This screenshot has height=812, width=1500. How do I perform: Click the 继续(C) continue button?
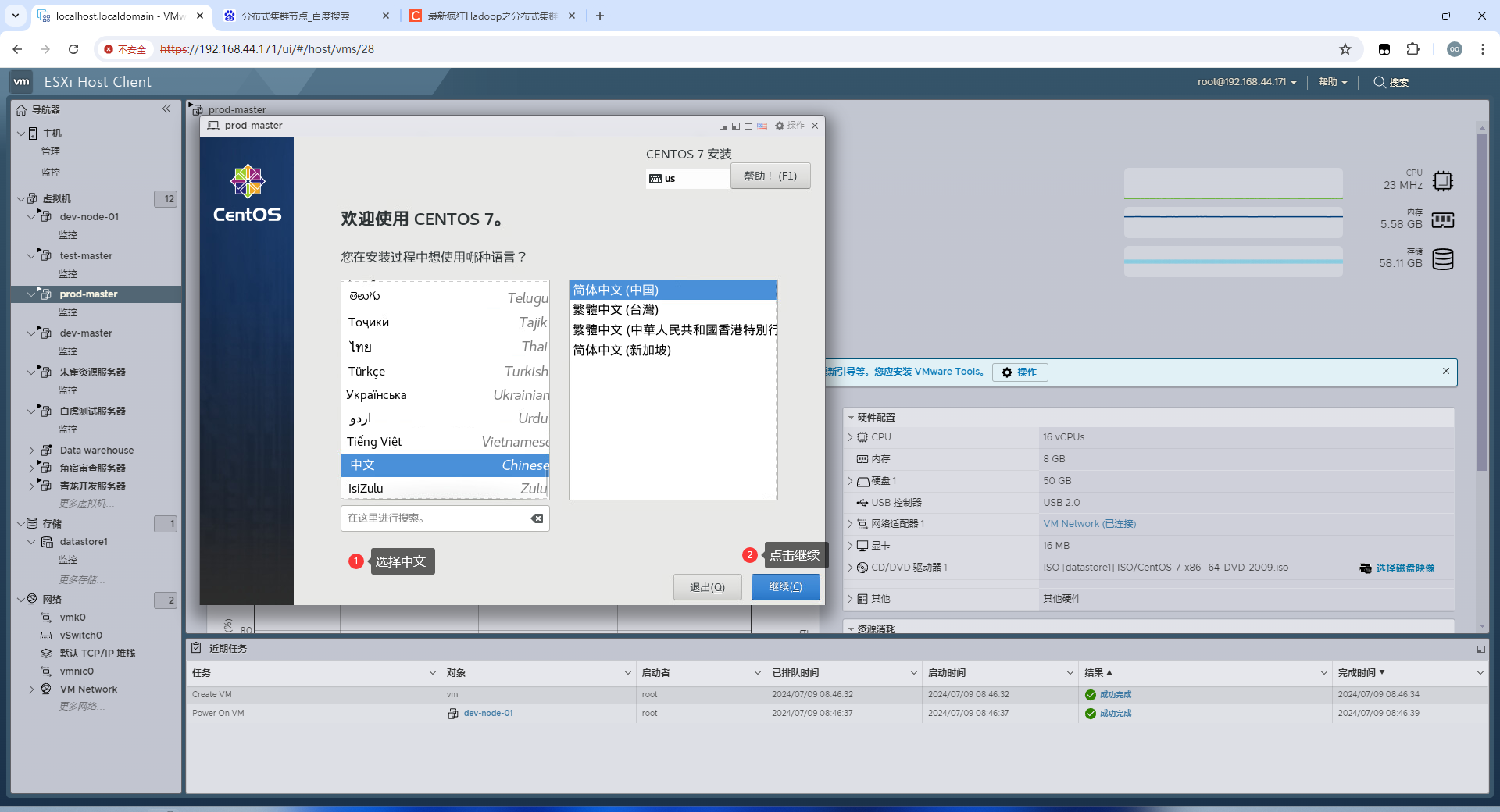pyautogui.click(x=785, y=587)
